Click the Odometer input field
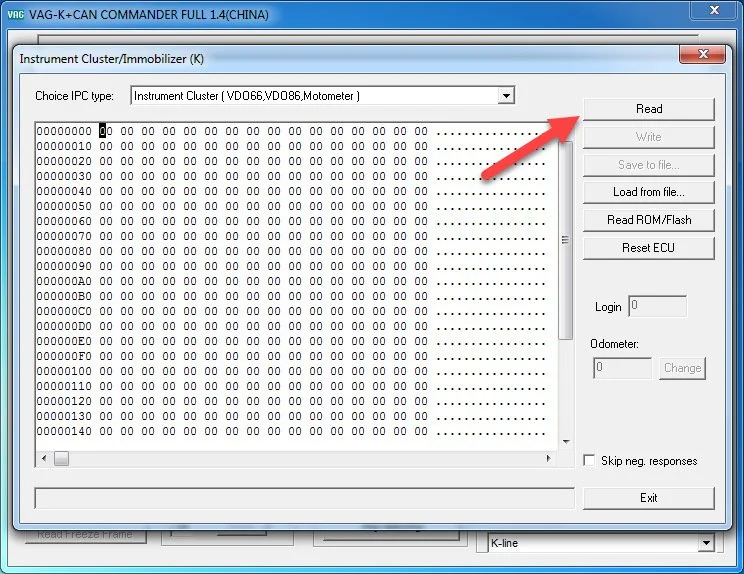This screenshot has height=574, width=744. [623, 368]
